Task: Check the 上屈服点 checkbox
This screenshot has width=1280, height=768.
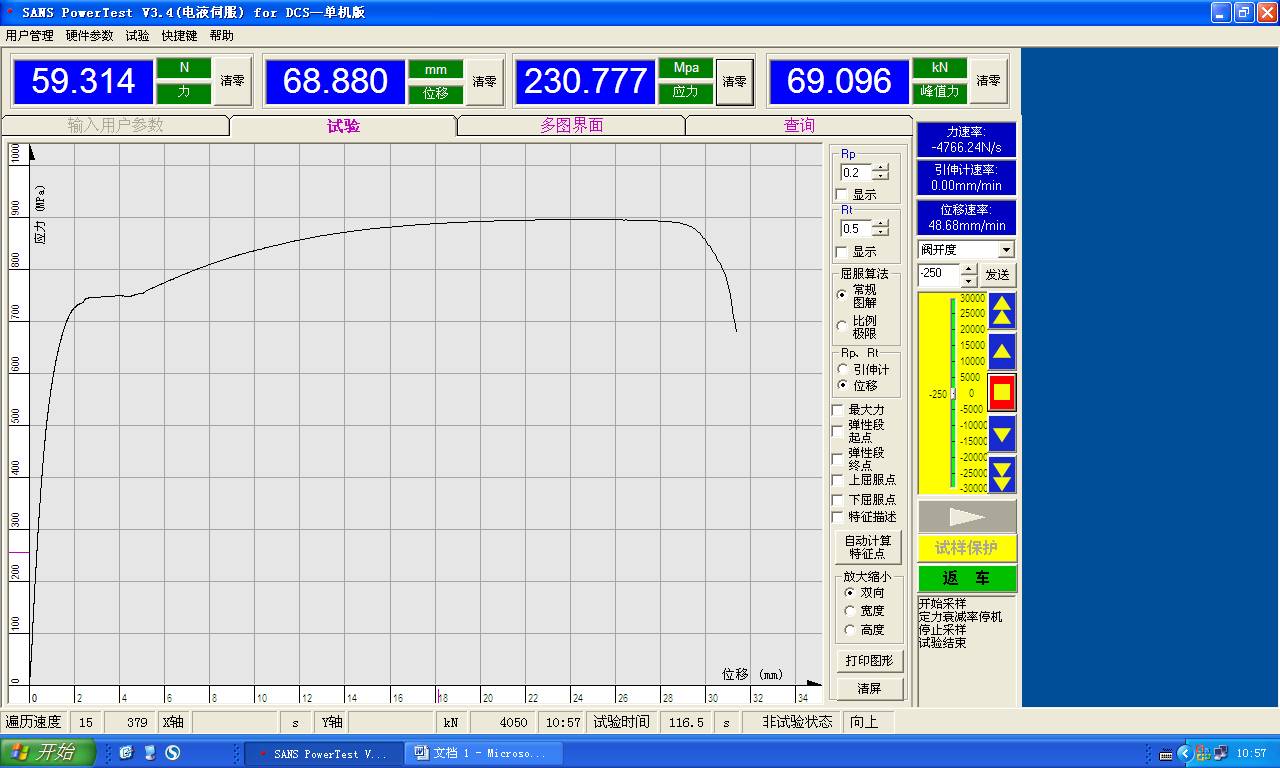Action: [x=839, y=480]
